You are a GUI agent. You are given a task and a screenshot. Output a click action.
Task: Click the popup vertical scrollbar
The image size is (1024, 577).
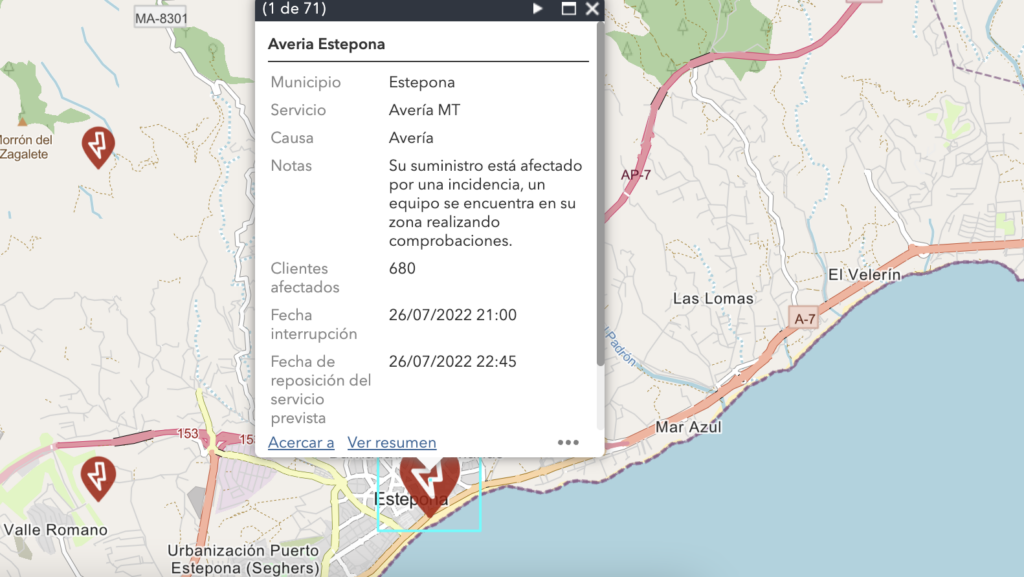coord(600,194)
